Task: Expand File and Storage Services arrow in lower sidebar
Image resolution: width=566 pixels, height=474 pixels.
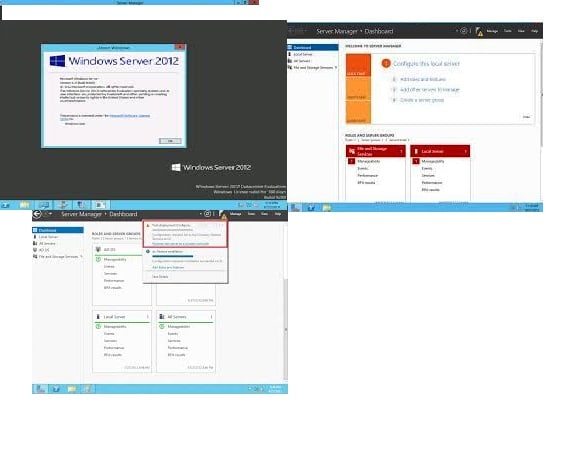Action: point(81,256)
